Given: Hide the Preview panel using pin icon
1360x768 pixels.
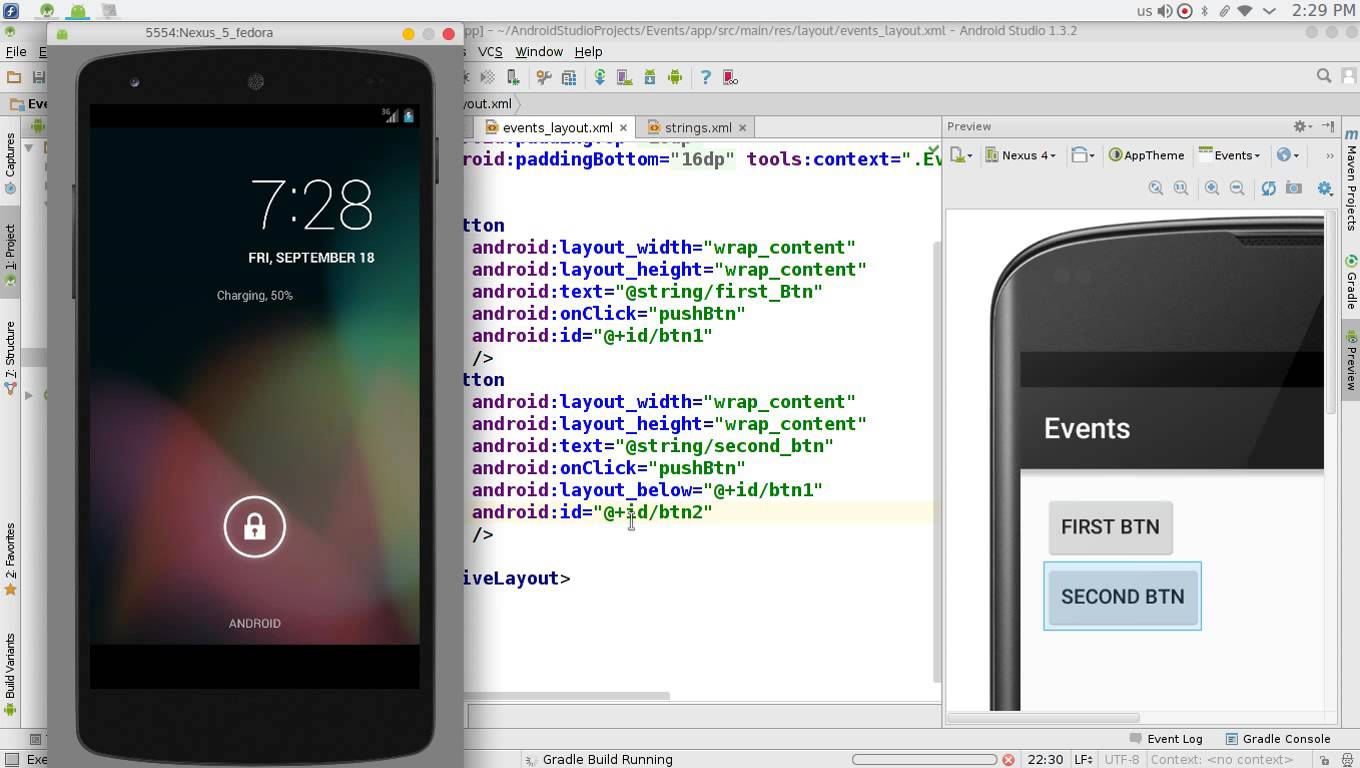Looking at the screenshot, I should [x=1328, y=126].
